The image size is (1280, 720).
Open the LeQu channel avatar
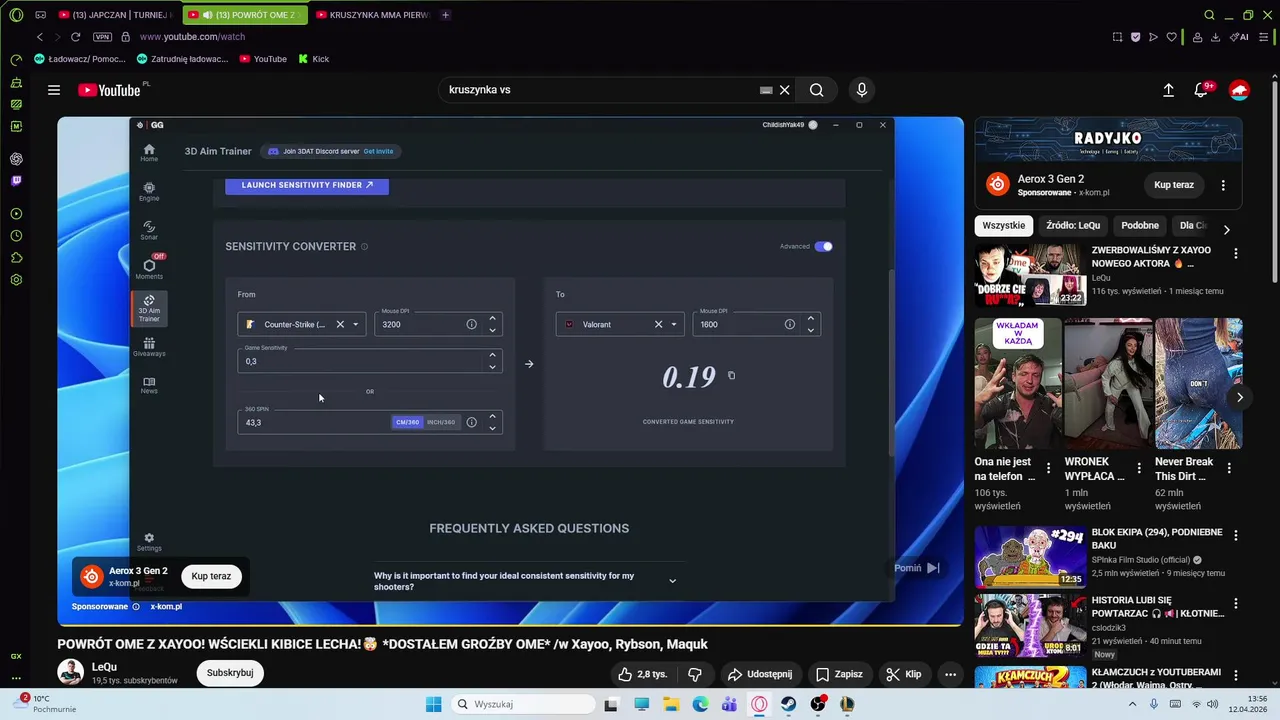[70, 672]
